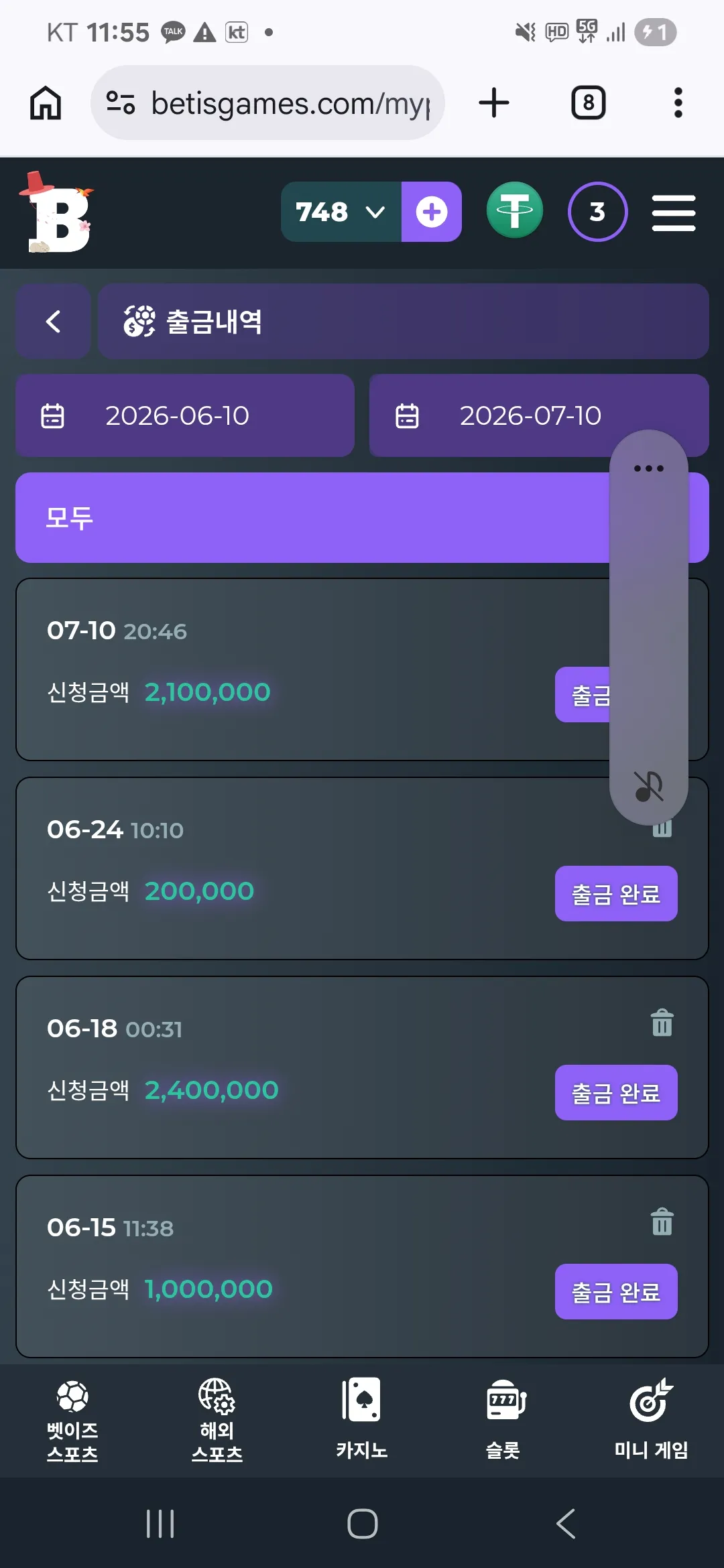Open the 모두 filter dropdown
Image resolution: width=724 pixels, height=1568 pixels.
[362, 517]
